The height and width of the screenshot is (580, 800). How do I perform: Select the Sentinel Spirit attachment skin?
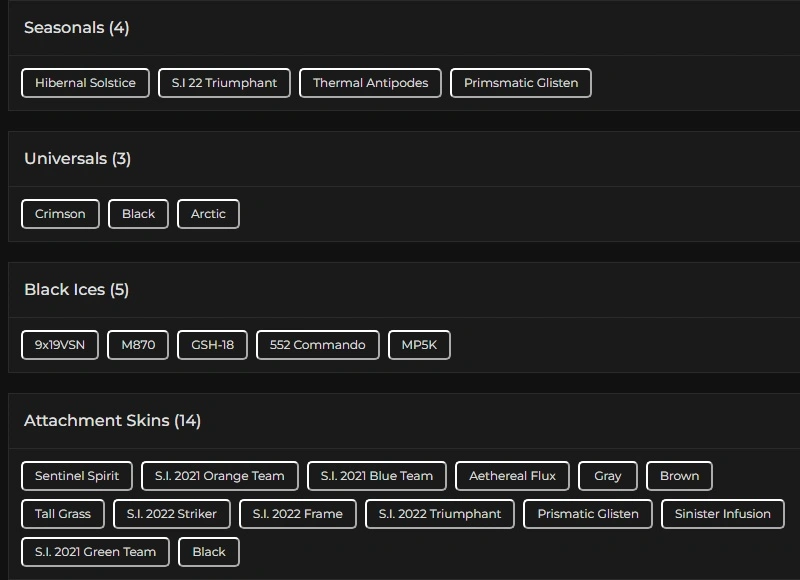click(77, 476)
